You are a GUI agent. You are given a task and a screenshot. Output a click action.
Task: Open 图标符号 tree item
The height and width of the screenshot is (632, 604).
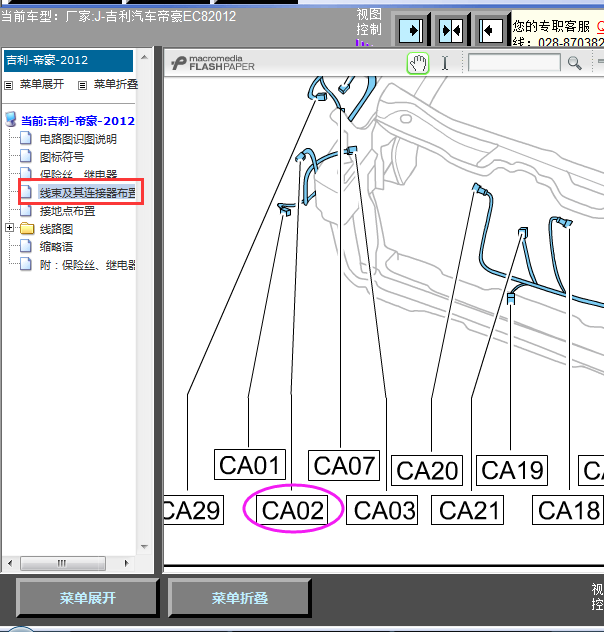click(62, 157)
